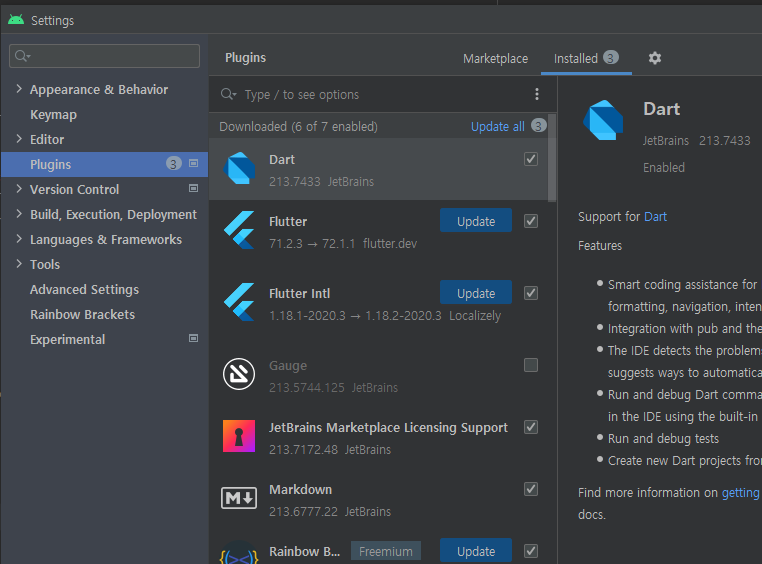
Task: Expand the Editor settings section
Action: click(x=19, y=139)
